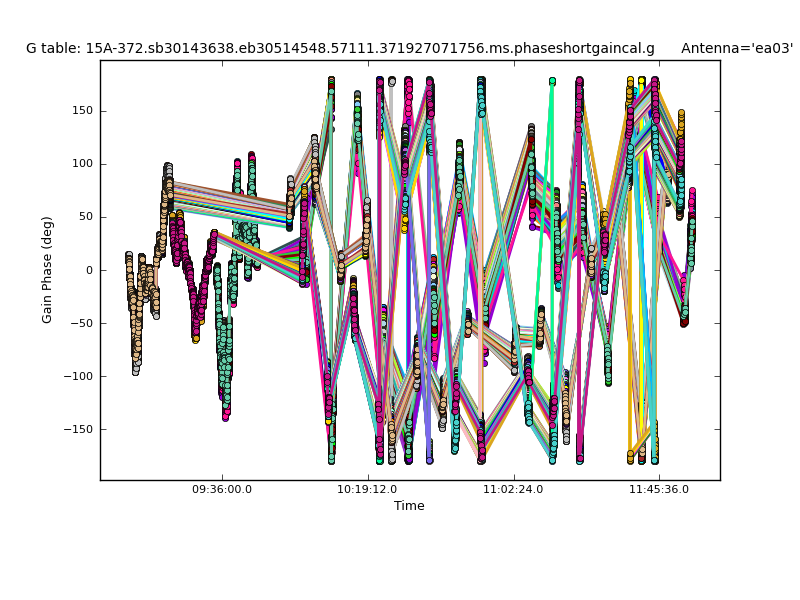Click the 'Gain Phase (deg)' y-axis label

click(47, 270)
